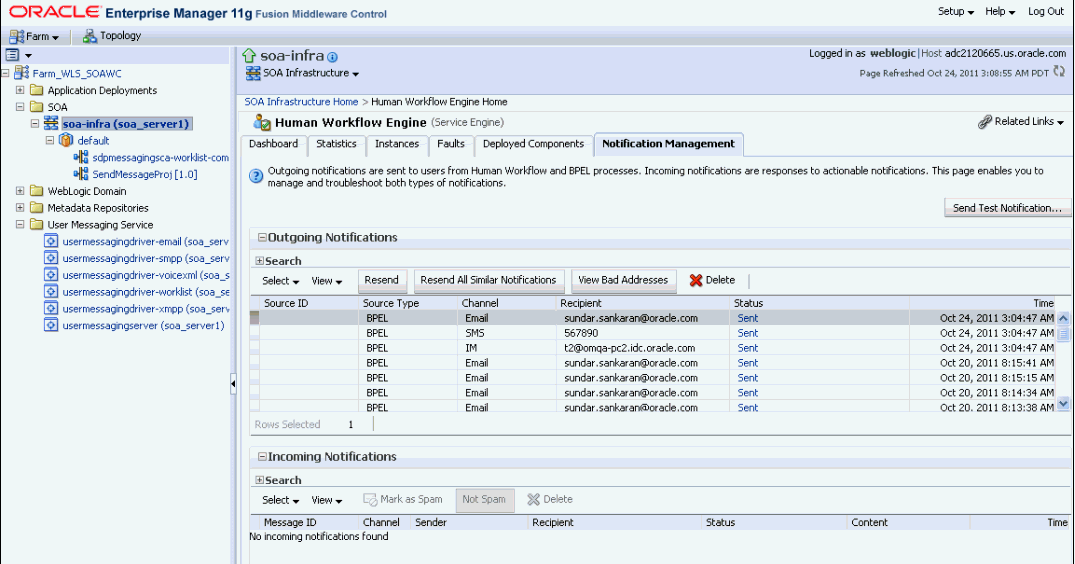
Task: Click the soa-infra tree node icon
Action: pos(51,123)
